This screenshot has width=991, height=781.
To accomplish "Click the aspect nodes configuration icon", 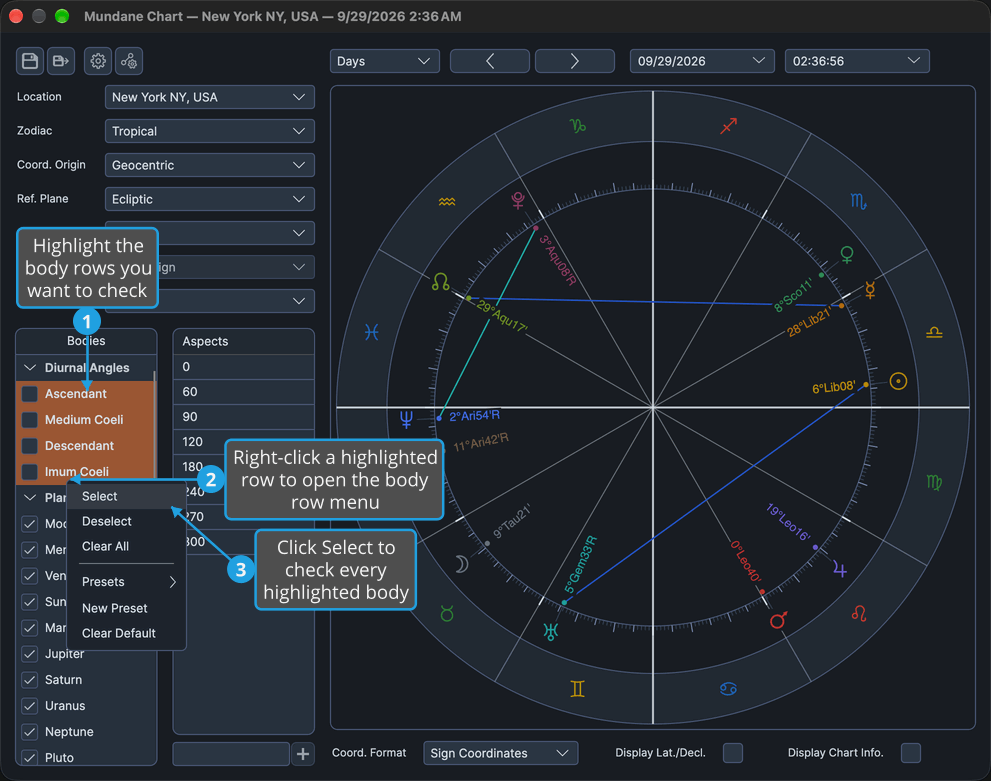I will tap(129, 61).
